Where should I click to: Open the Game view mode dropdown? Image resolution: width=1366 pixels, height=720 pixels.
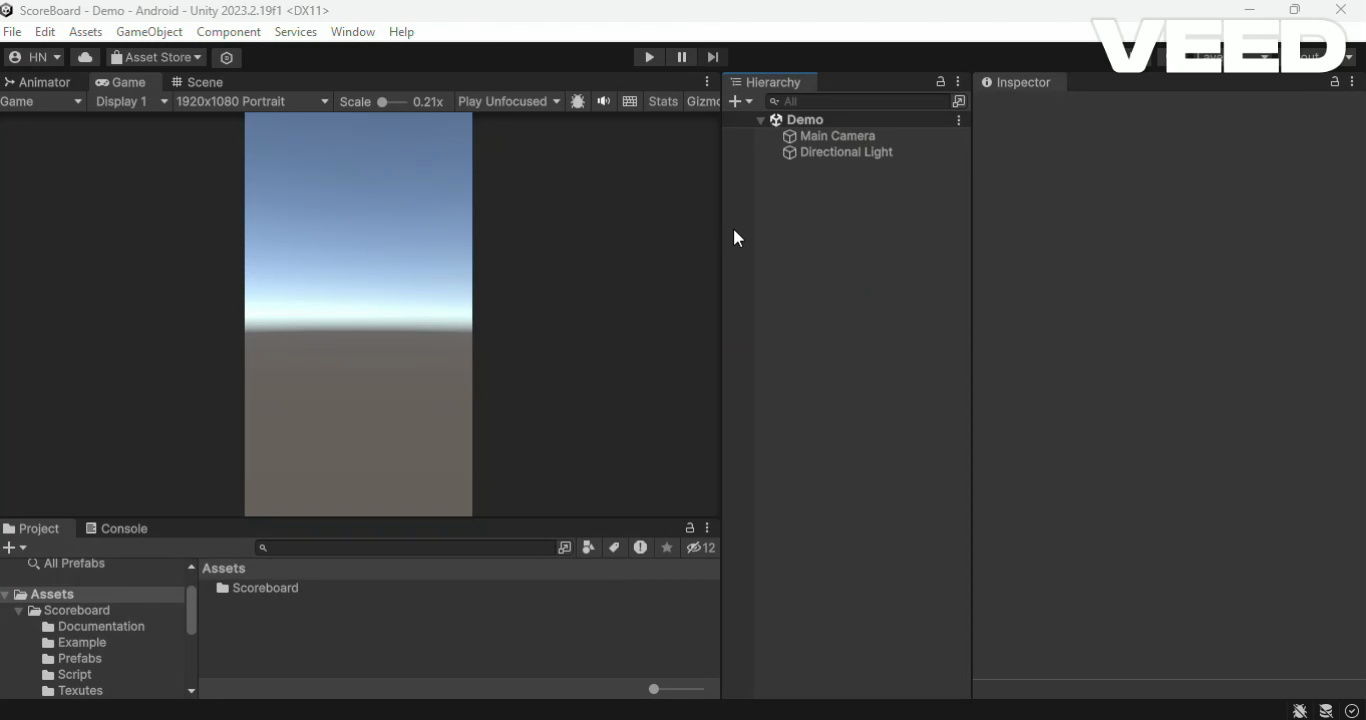click(x=42, y=101)
